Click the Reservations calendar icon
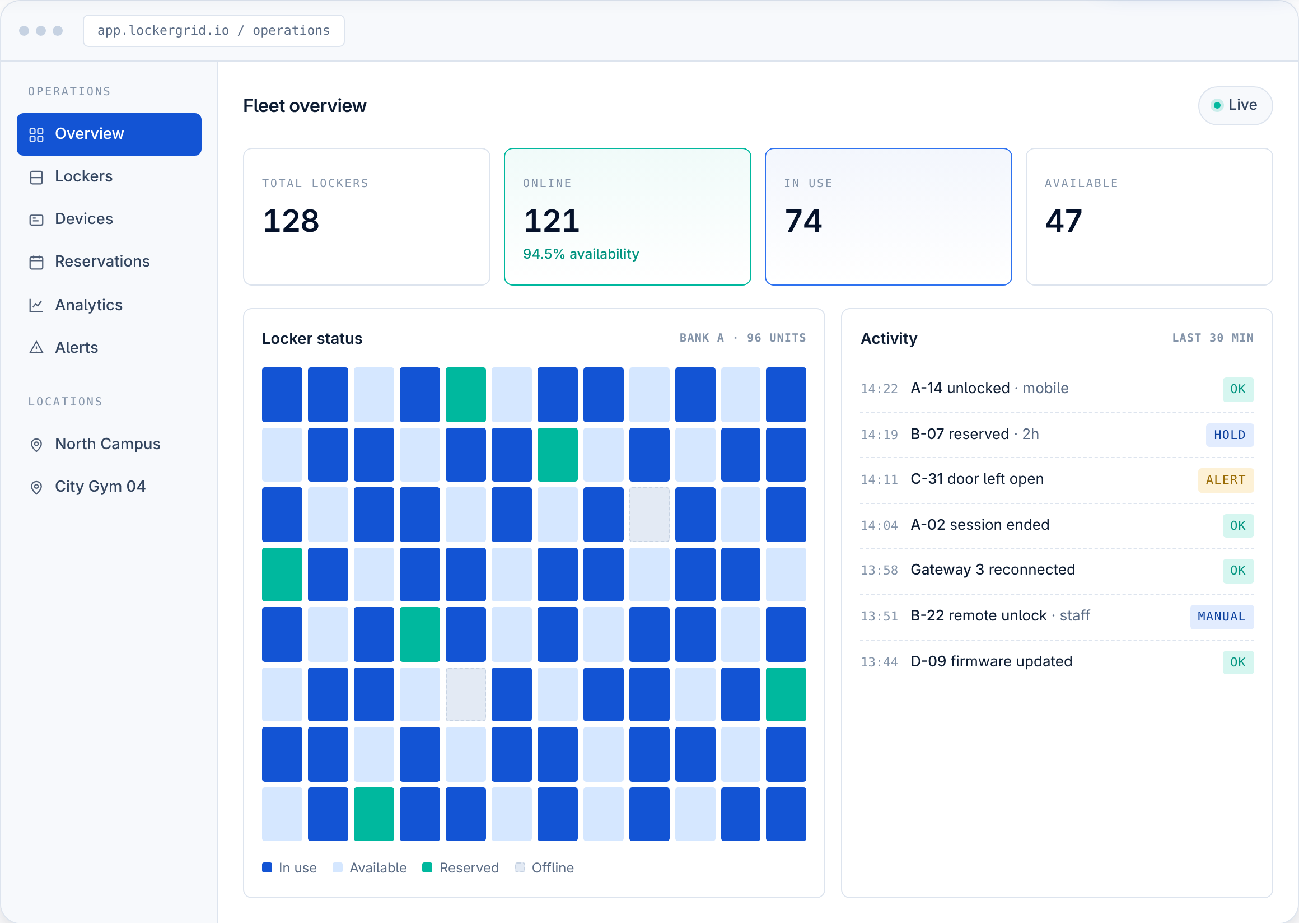The image size is (1299, 924). 36,262
